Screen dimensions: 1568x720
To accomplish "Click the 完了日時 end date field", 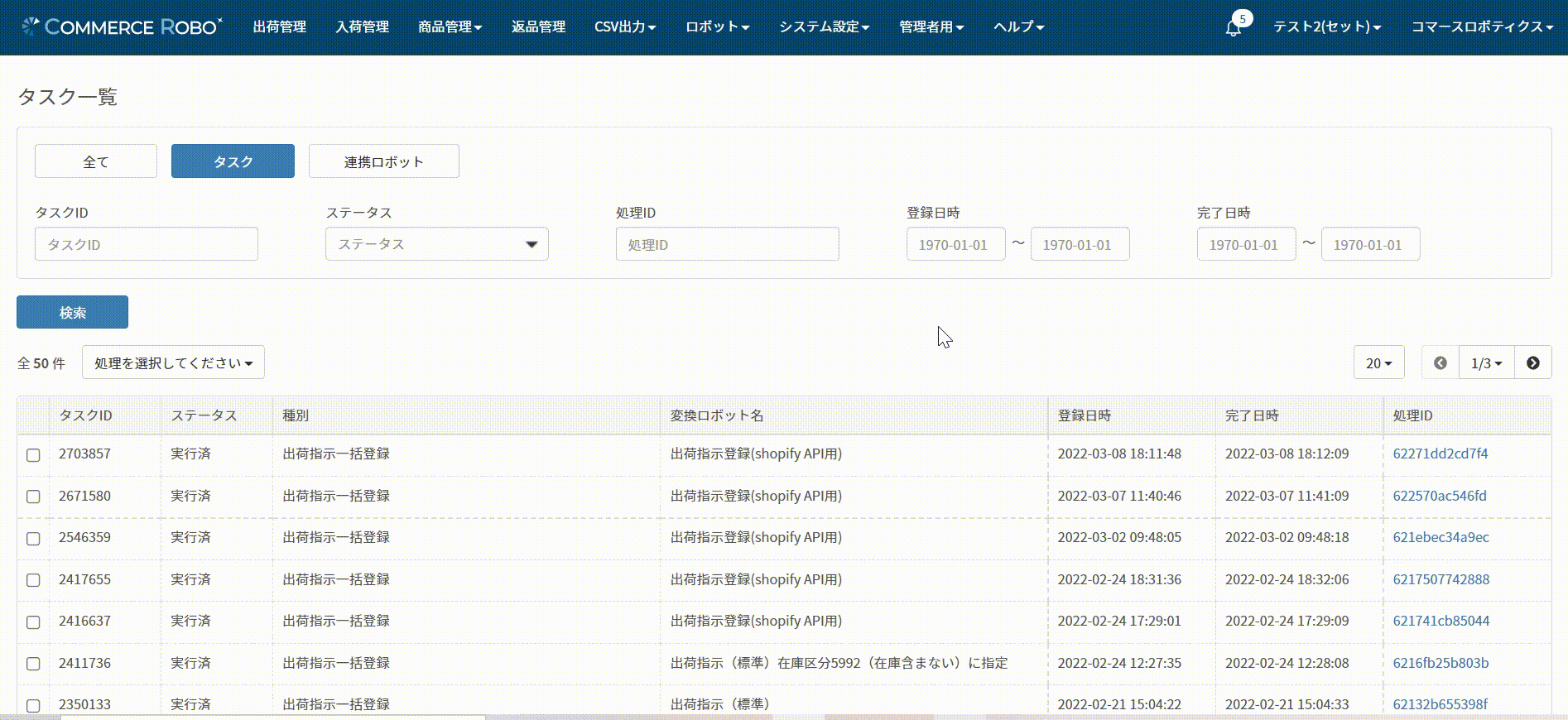I will [x=1371, y=244].
